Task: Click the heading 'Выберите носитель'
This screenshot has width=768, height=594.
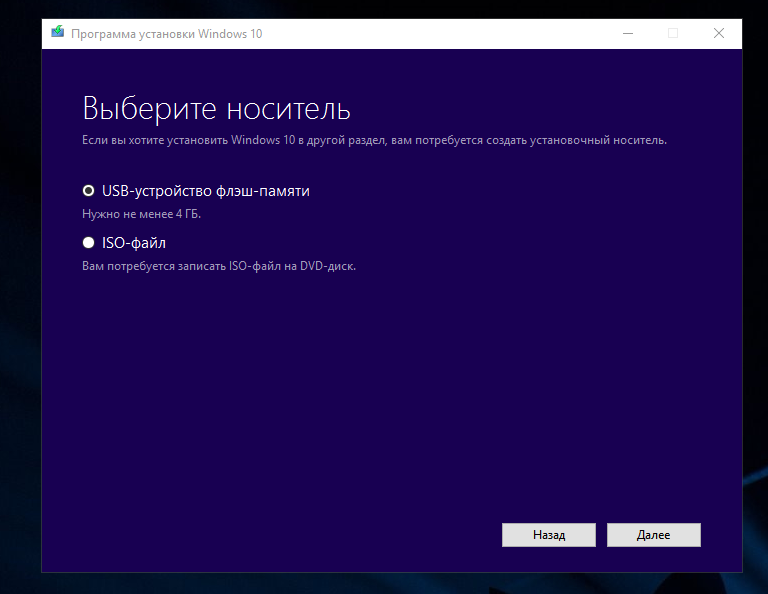Action: click(x=216, y=109)
